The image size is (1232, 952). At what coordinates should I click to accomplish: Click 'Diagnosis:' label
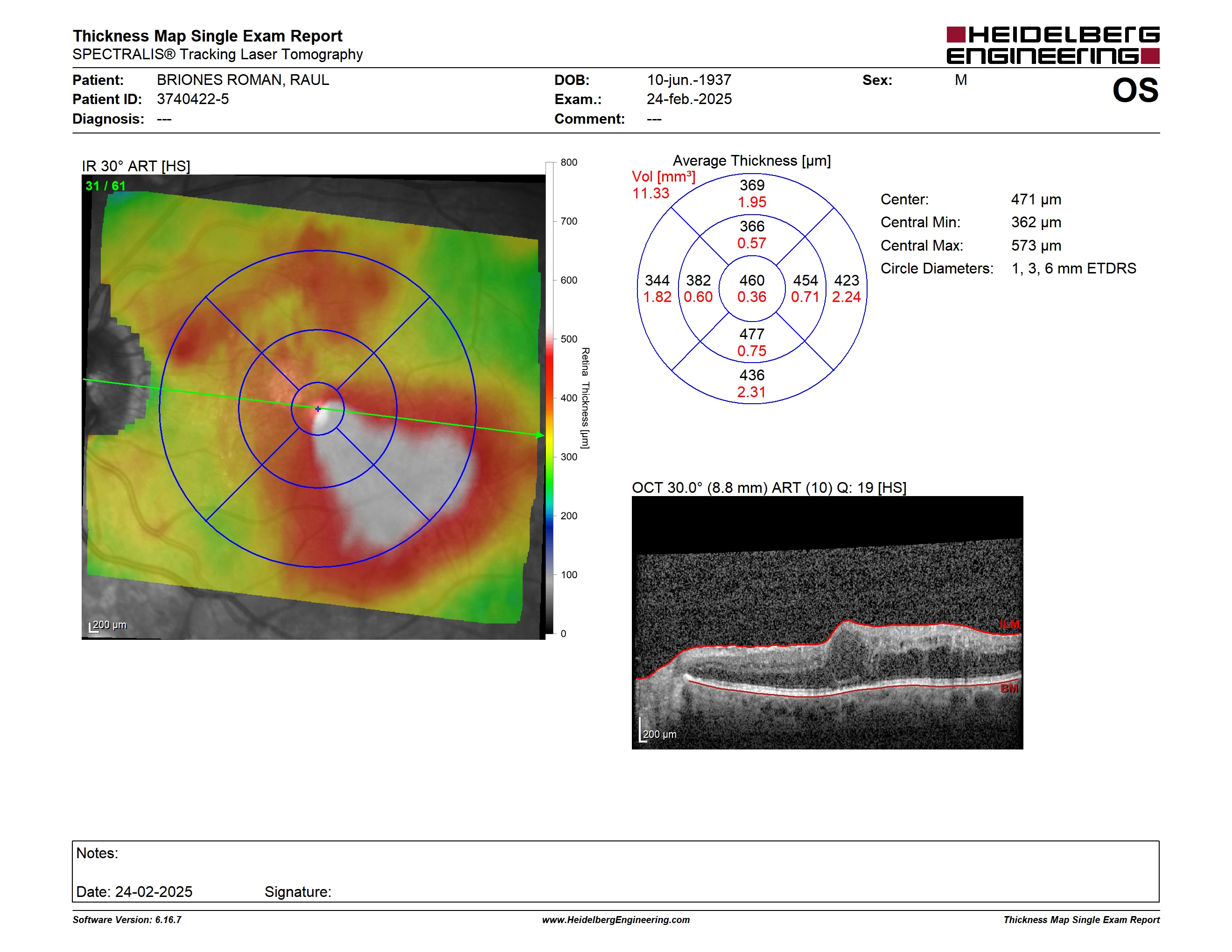coord(108,119)
